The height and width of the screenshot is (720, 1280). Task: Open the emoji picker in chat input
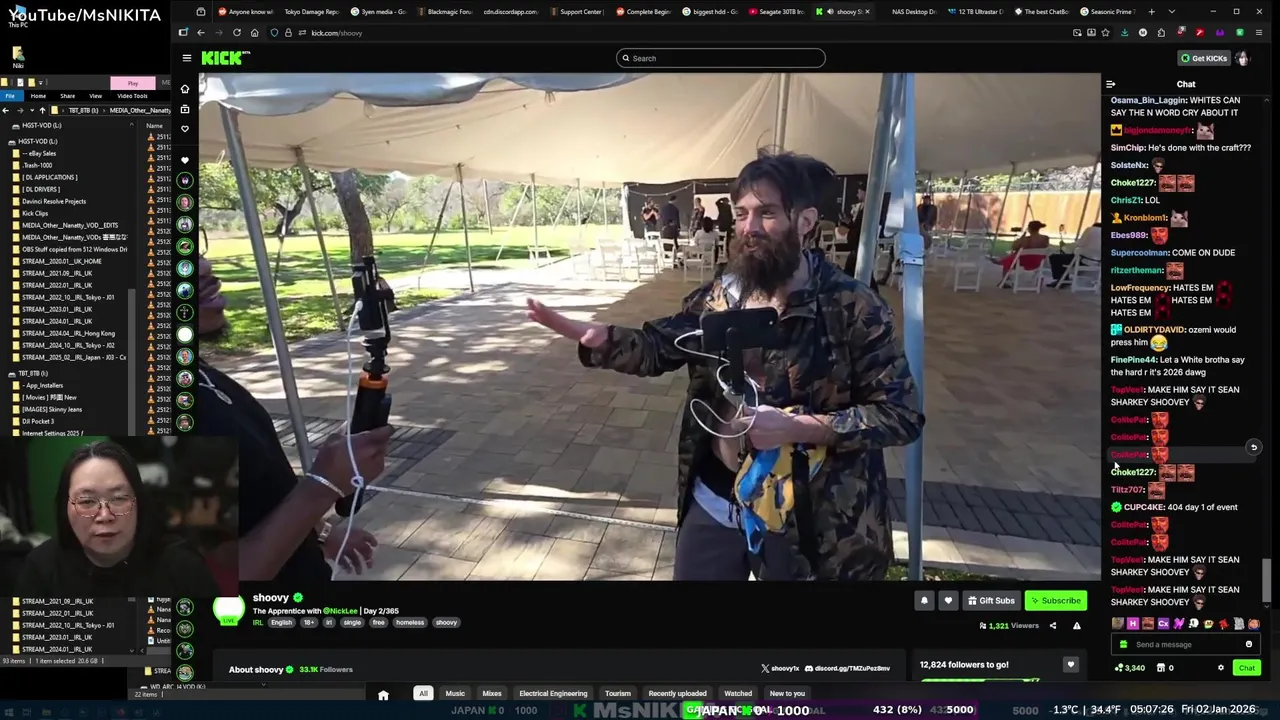[x=1248, y=644]
